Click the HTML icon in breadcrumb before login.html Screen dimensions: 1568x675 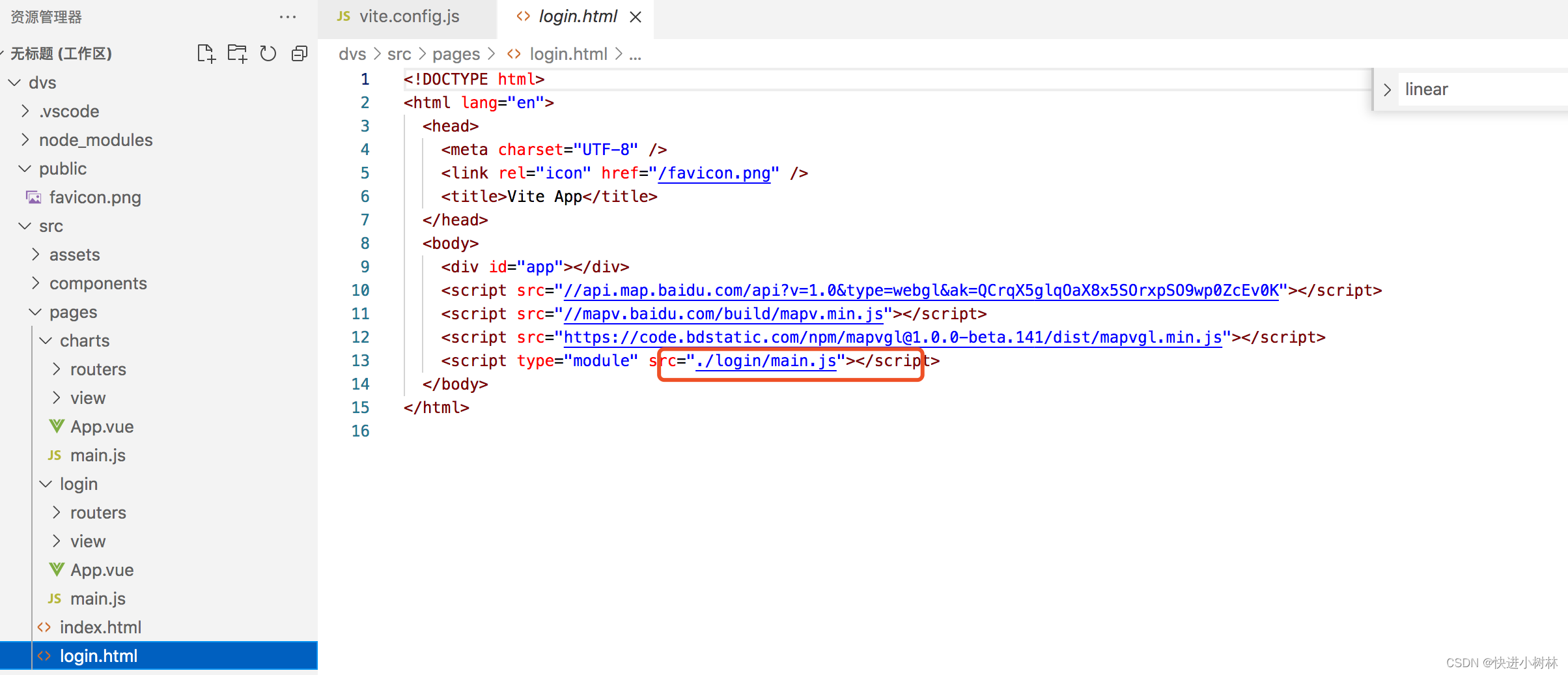click(514, 54)
